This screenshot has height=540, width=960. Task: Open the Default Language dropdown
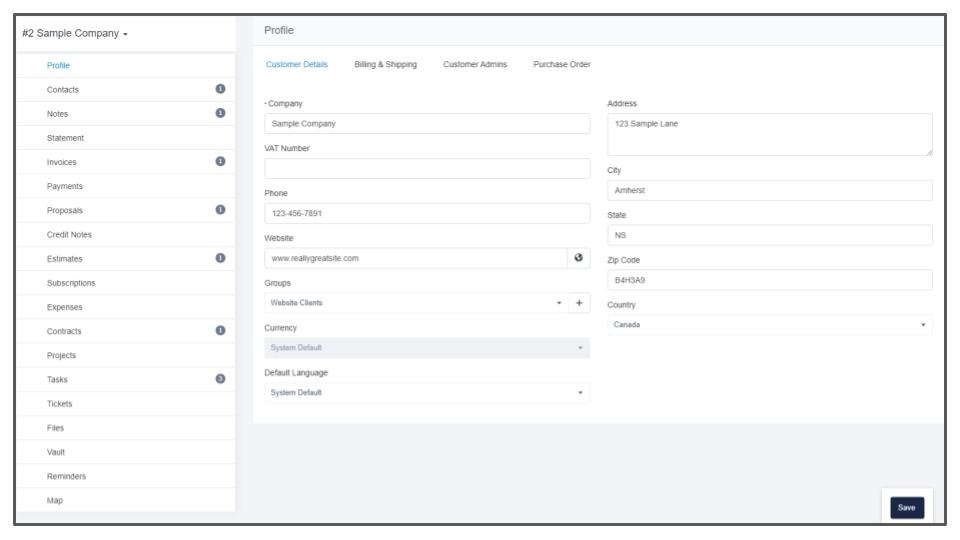point(427,393)
